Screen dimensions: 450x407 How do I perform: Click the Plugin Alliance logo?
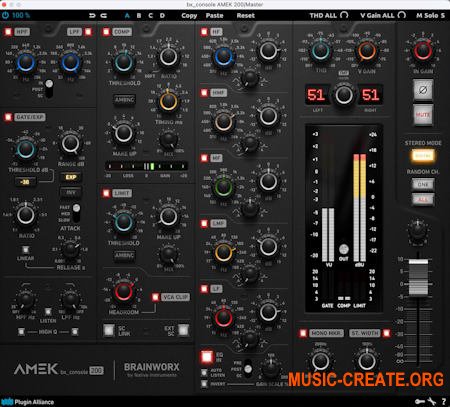(x=28, y=402)
